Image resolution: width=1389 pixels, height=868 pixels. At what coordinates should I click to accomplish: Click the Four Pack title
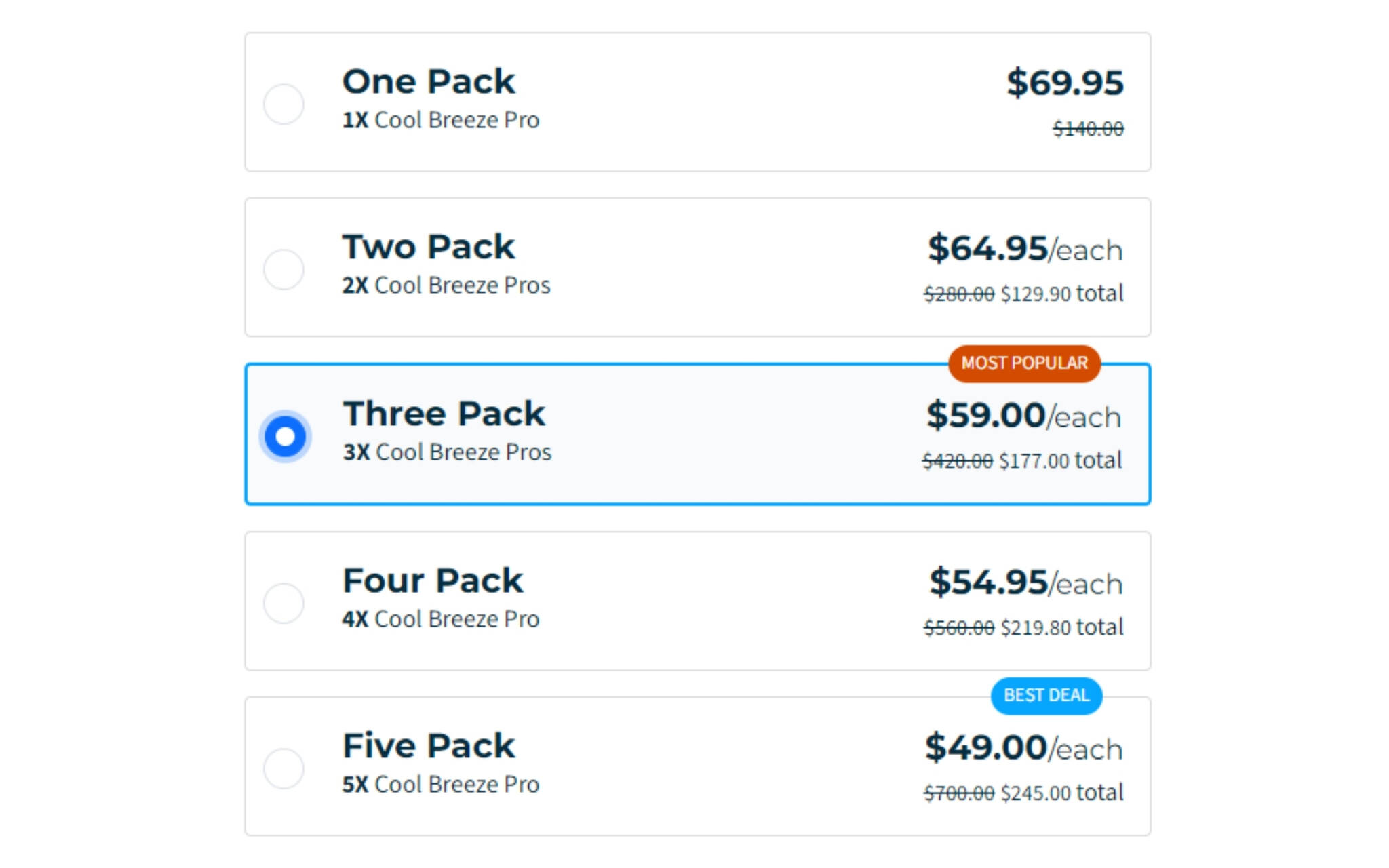pos(433,580)
